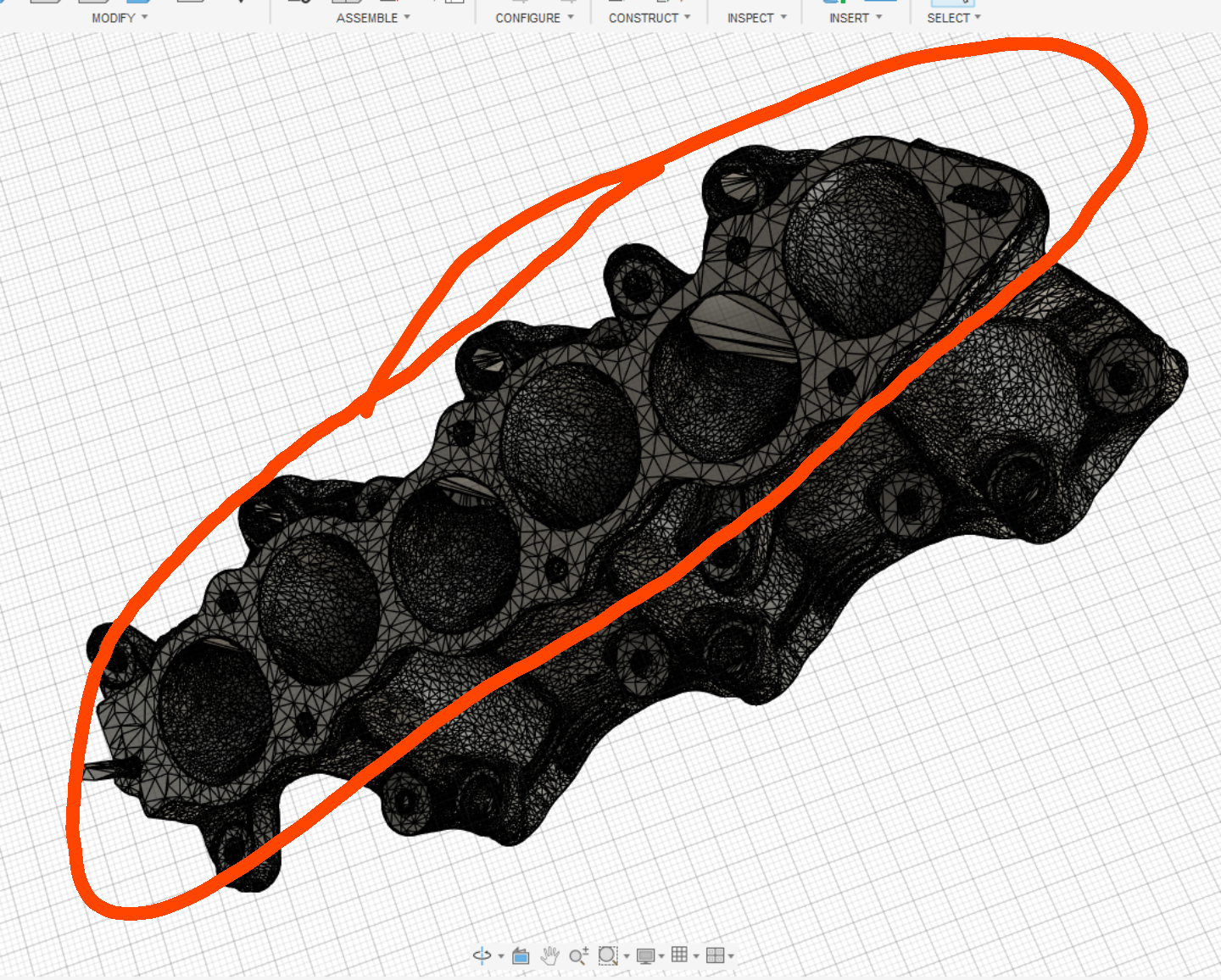Open the SELECT menu
The height and width of the screenshot is (980, 1221).
(x=954, y=18)
